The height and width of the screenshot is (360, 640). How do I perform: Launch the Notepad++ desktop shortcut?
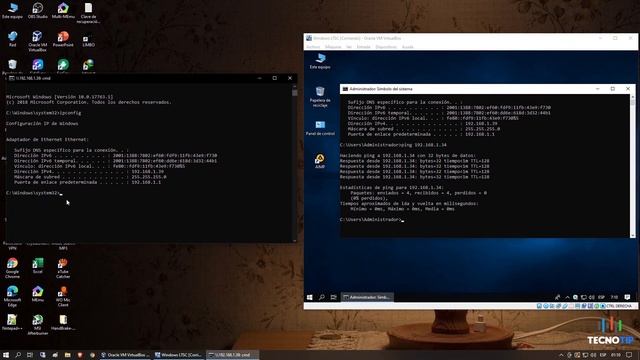click(12, 322)
